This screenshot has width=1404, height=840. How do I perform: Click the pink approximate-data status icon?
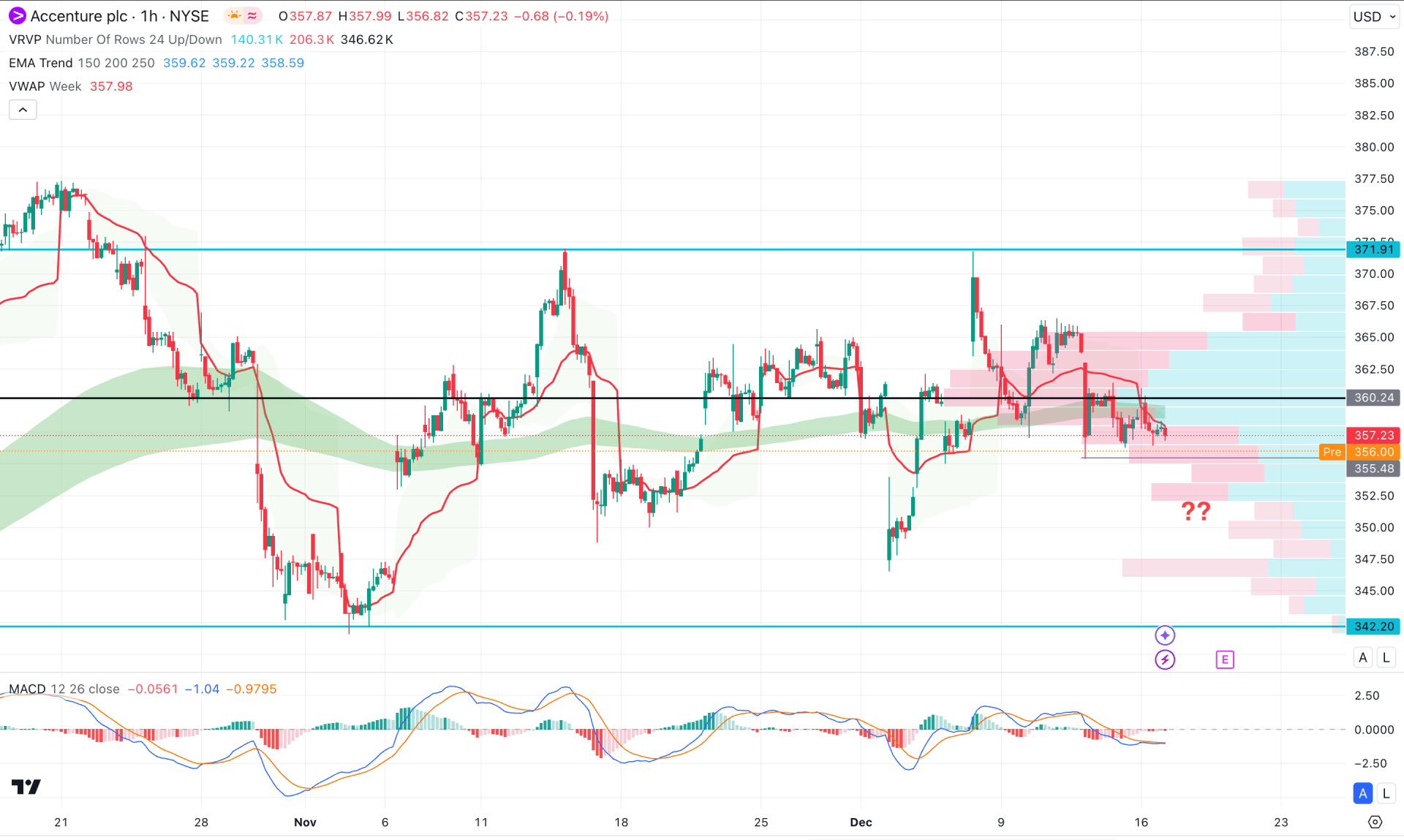coord(252,15)
